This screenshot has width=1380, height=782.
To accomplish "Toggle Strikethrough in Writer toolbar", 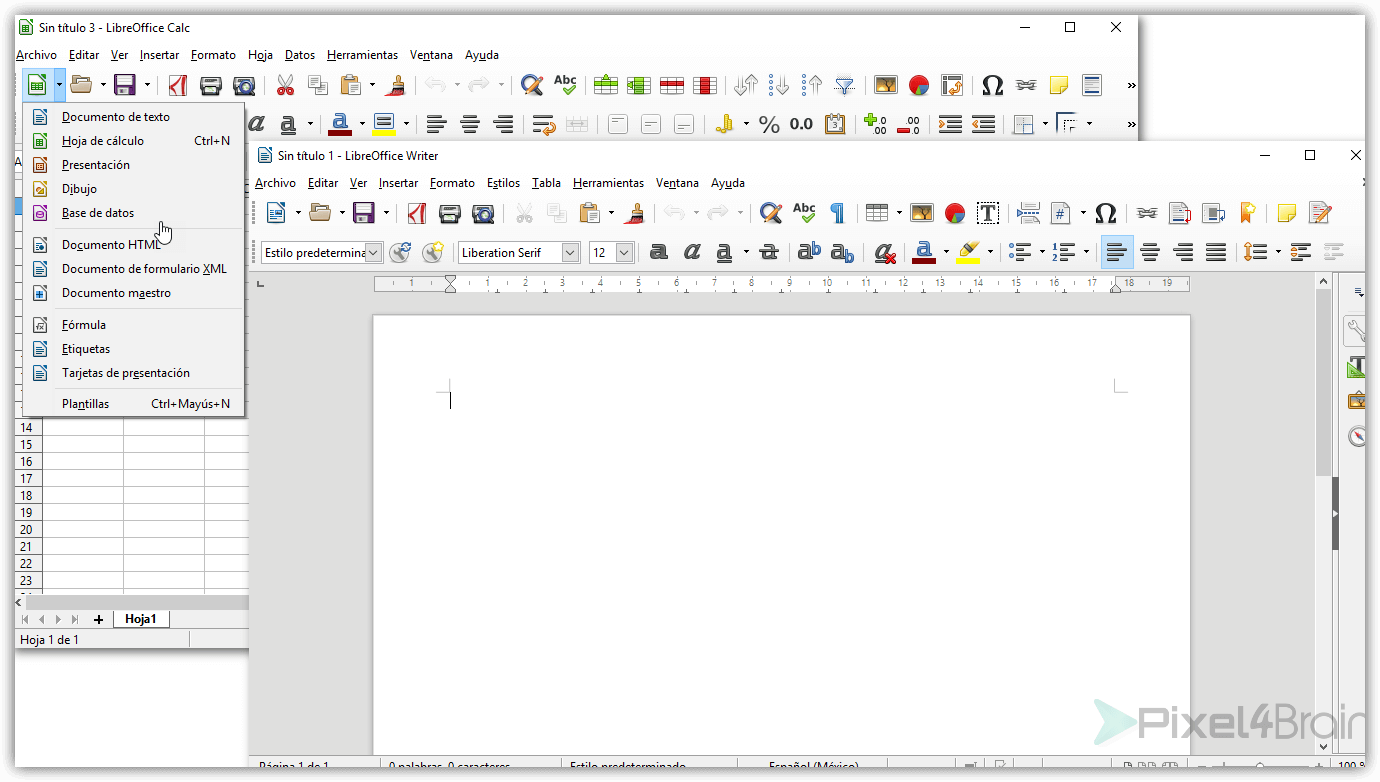I will 769,253.
